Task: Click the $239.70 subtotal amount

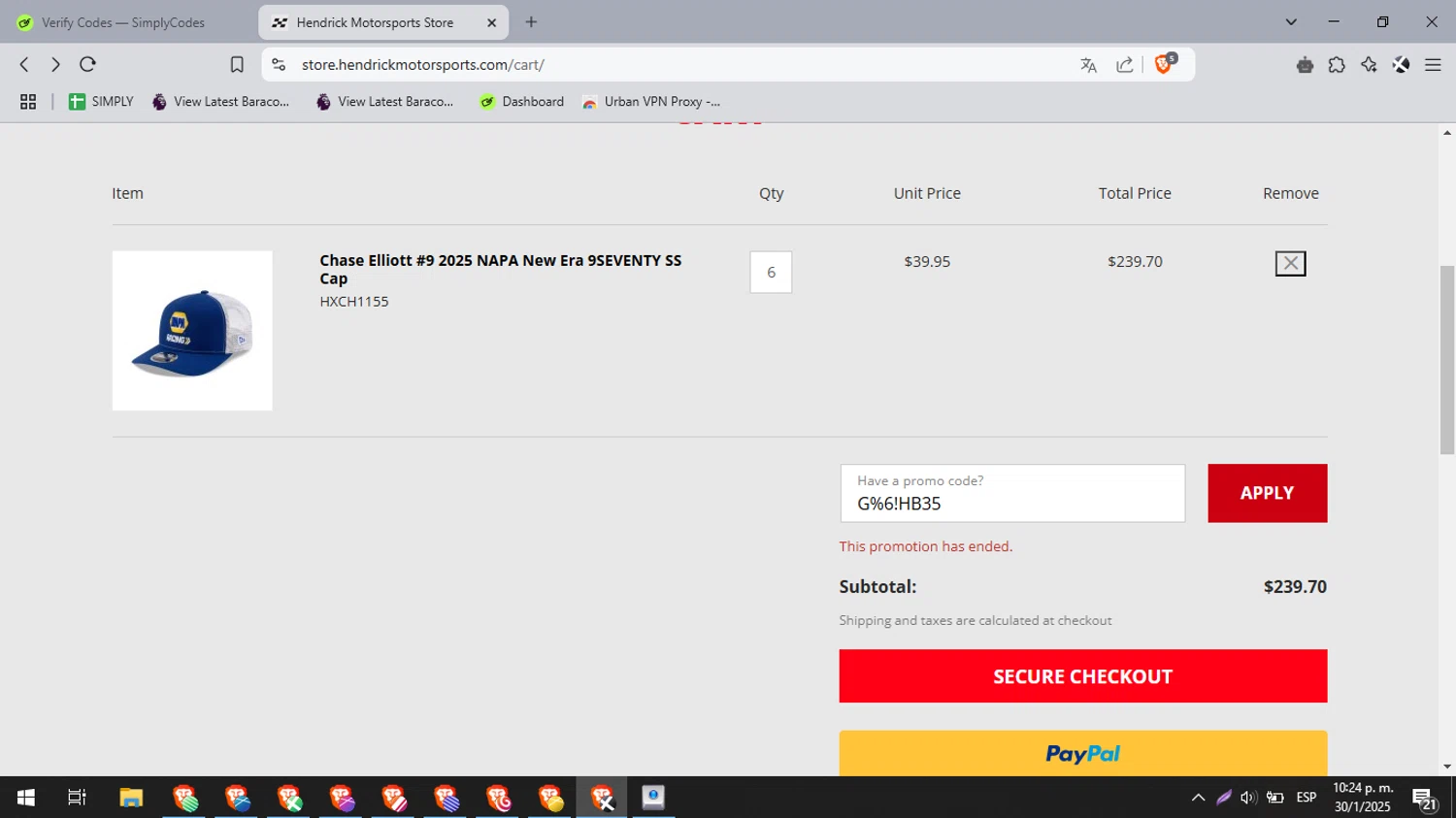Action: 1295,587
